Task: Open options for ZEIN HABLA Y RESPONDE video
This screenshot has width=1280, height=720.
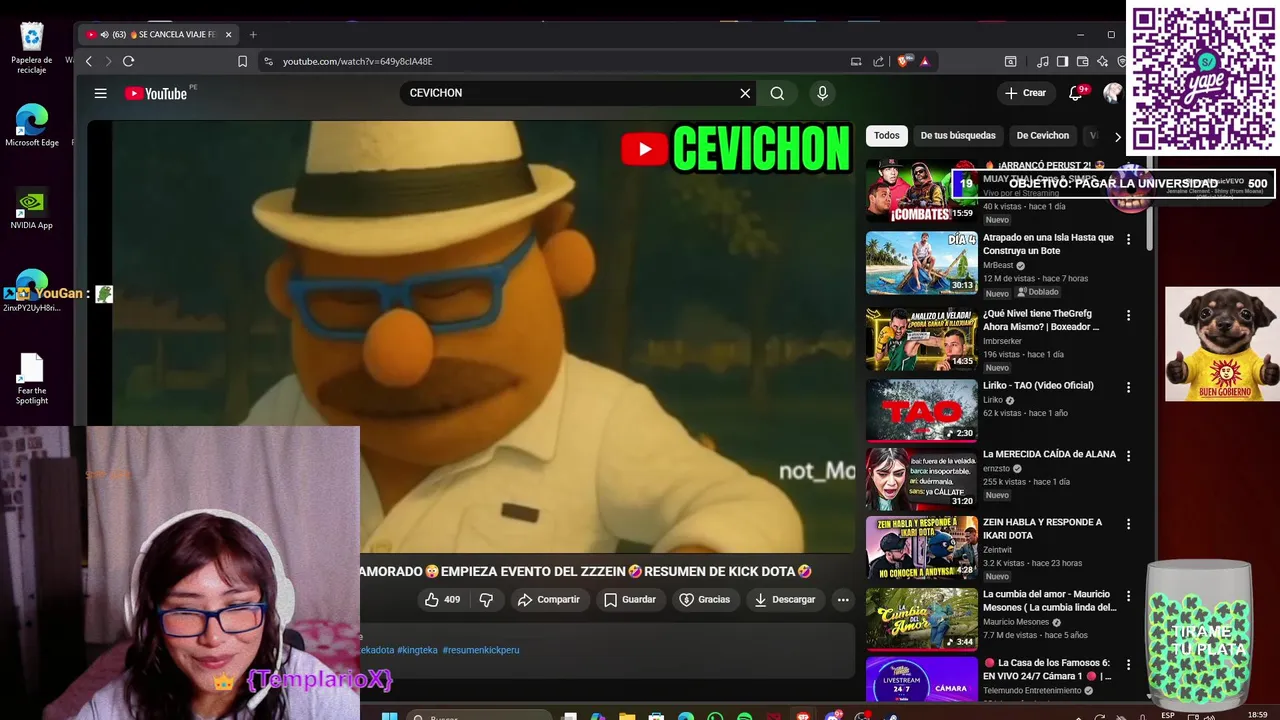Action: (1128, 524)
